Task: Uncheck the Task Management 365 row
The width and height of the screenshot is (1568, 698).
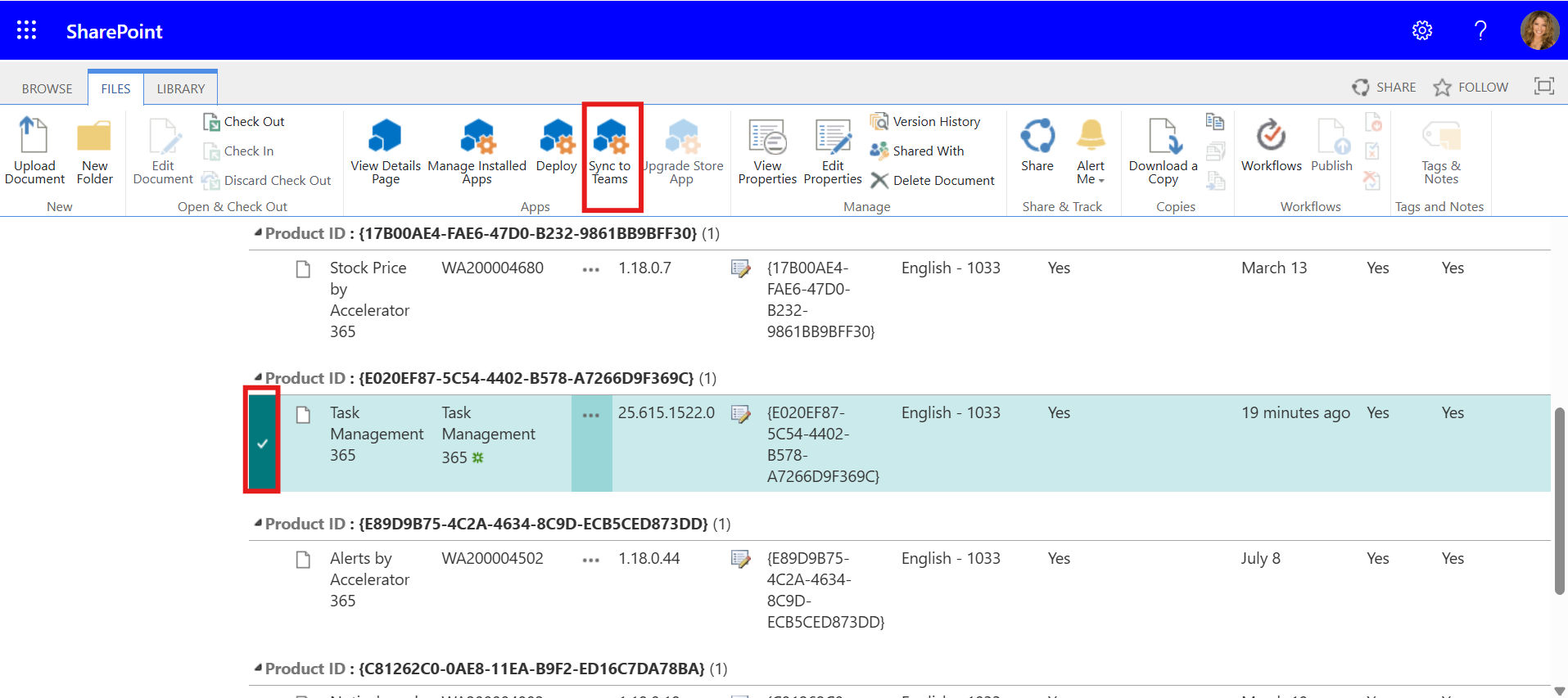Action: (262, 443)
